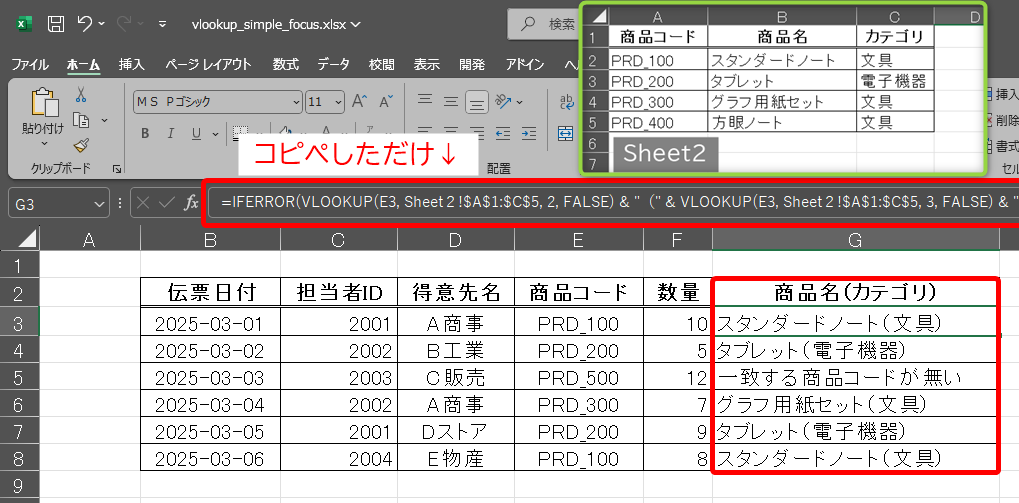
Task: Switch to the 数式 ribbon tab
Action: (x=286, y=64)
